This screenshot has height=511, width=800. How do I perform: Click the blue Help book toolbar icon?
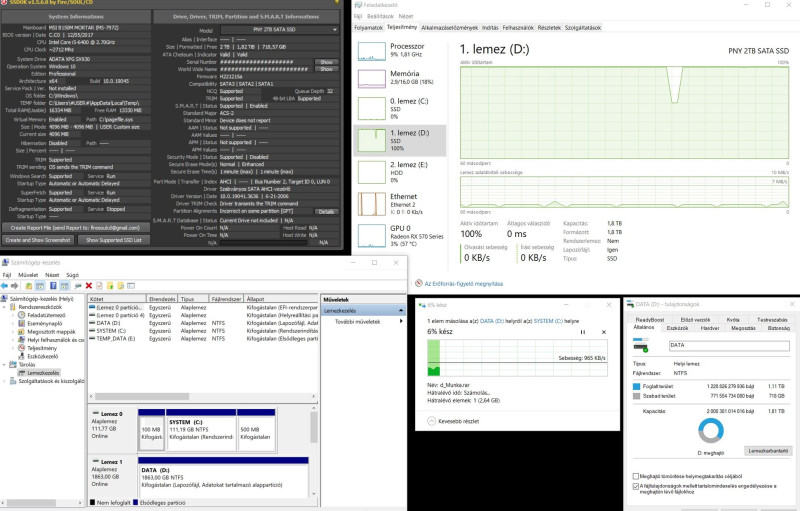pos(53,286)
